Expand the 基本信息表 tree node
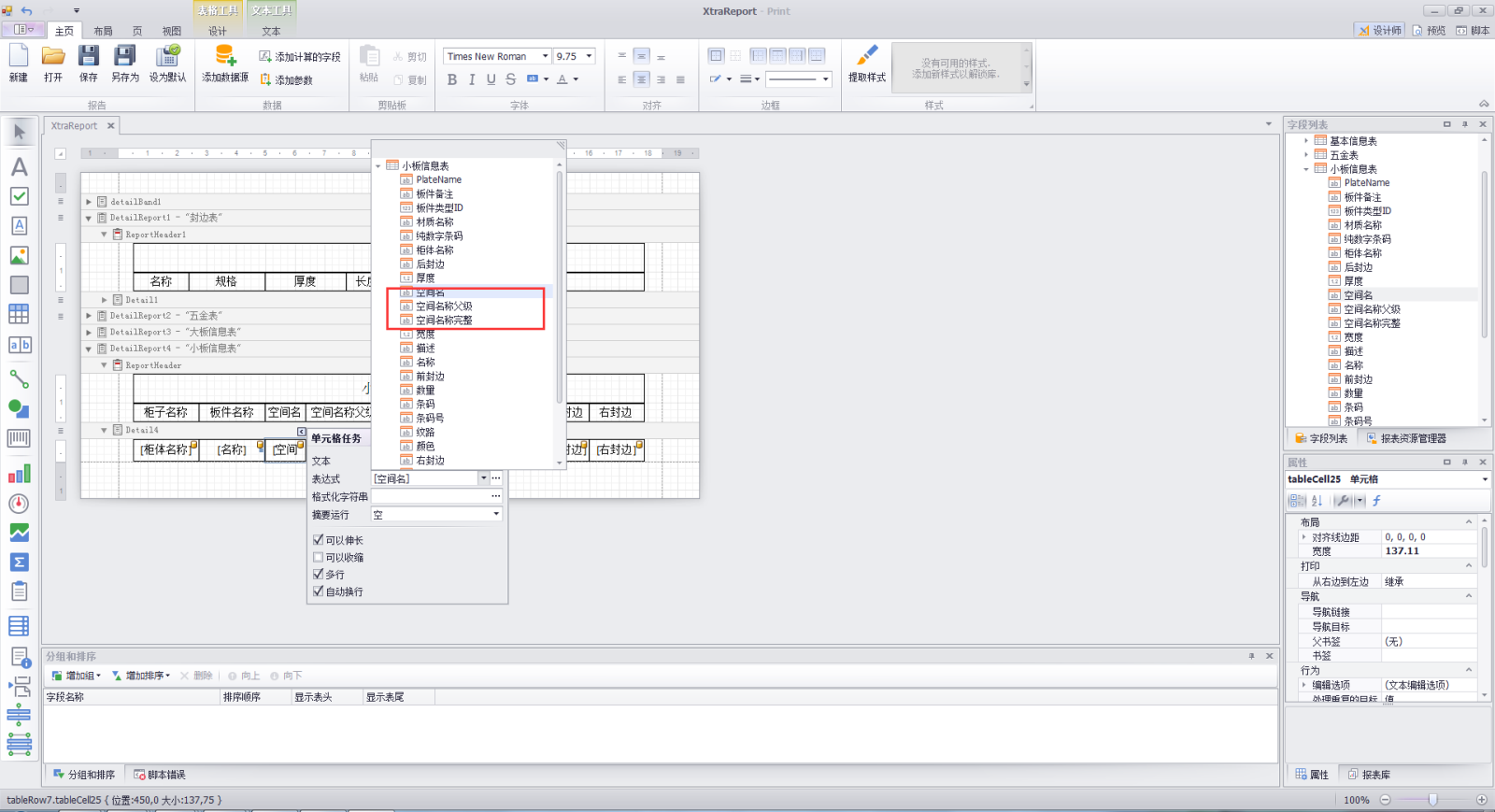The height and width of the screenshot is (812, 1495). 1306,141
